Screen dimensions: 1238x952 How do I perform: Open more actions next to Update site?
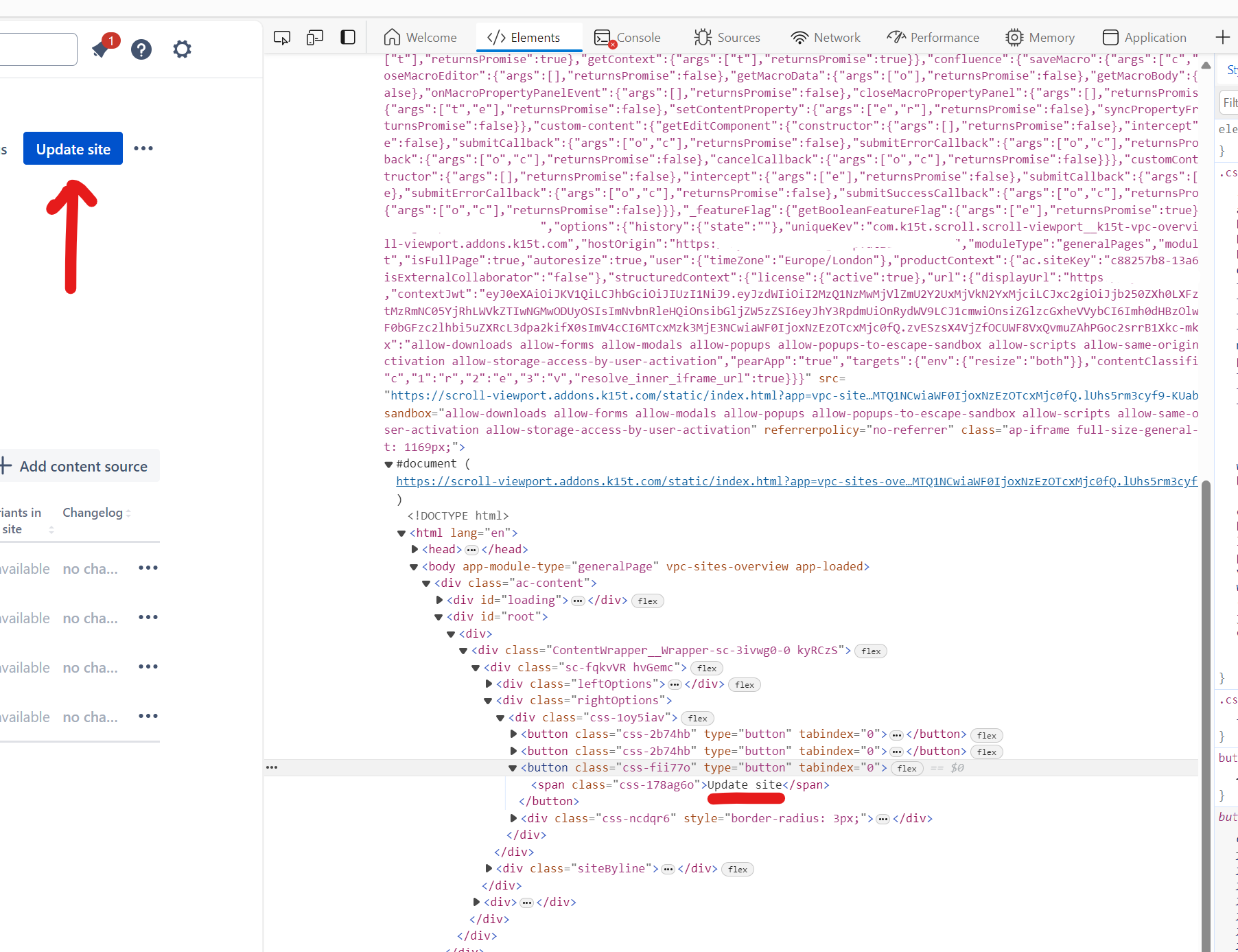(143, 148)
